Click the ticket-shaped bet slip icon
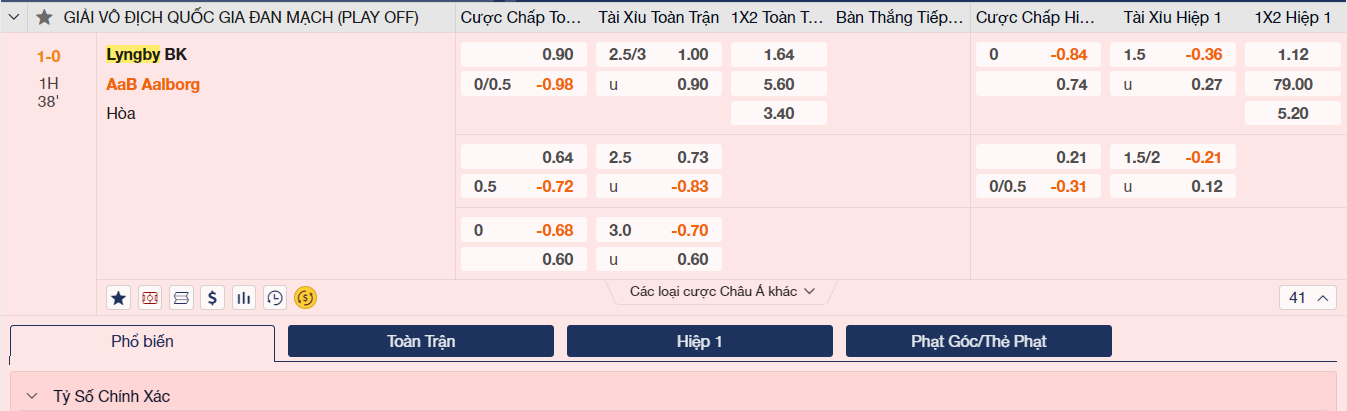Screen dimensions: 1347x411 tap(181, 297)
